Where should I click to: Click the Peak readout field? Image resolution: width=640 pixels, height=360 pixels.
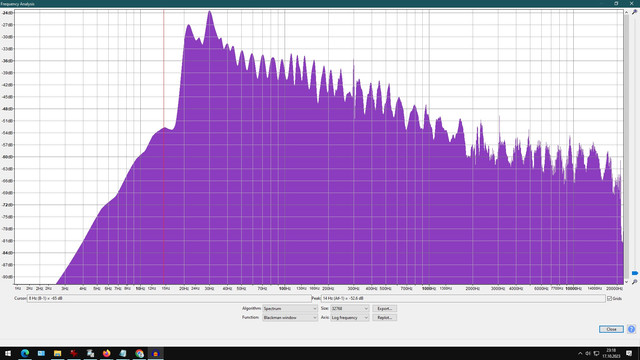point(463,298)
